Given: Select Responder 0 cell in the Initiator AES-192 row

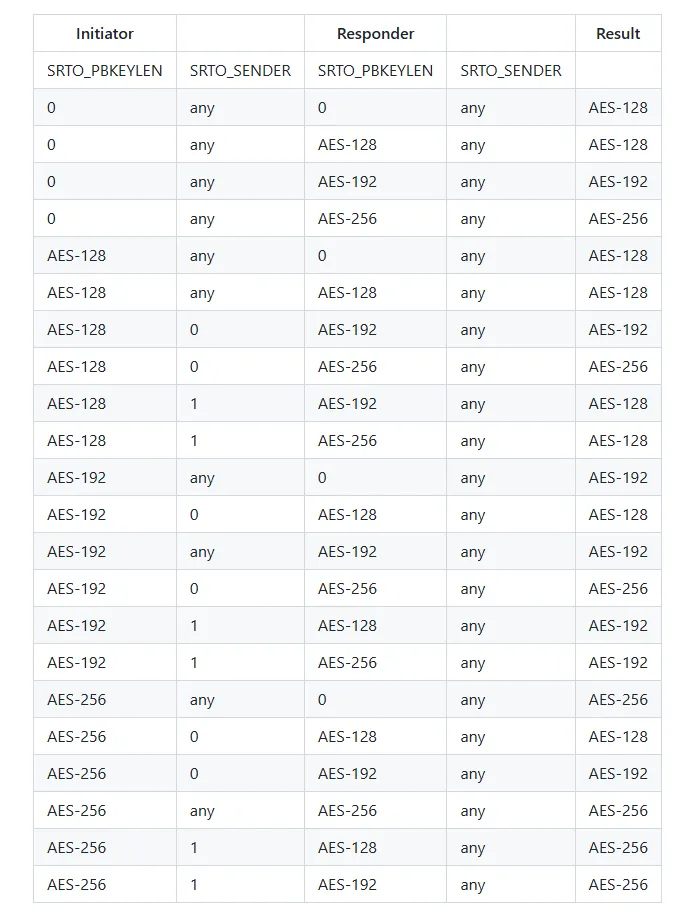Looking at the screenshot, I should click(322, 478).
